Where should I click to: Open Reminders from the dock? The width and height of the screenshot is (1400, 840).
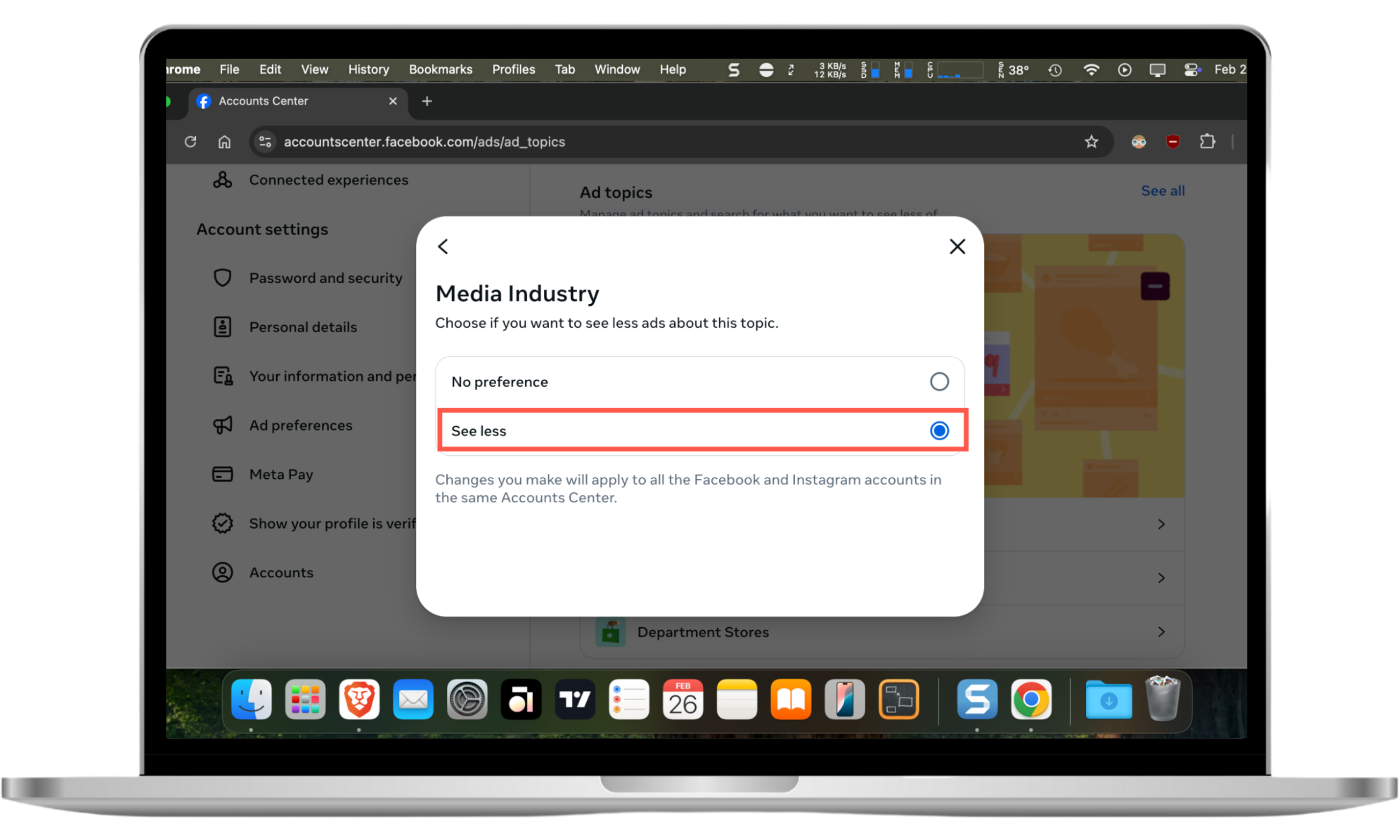point(629,699)
